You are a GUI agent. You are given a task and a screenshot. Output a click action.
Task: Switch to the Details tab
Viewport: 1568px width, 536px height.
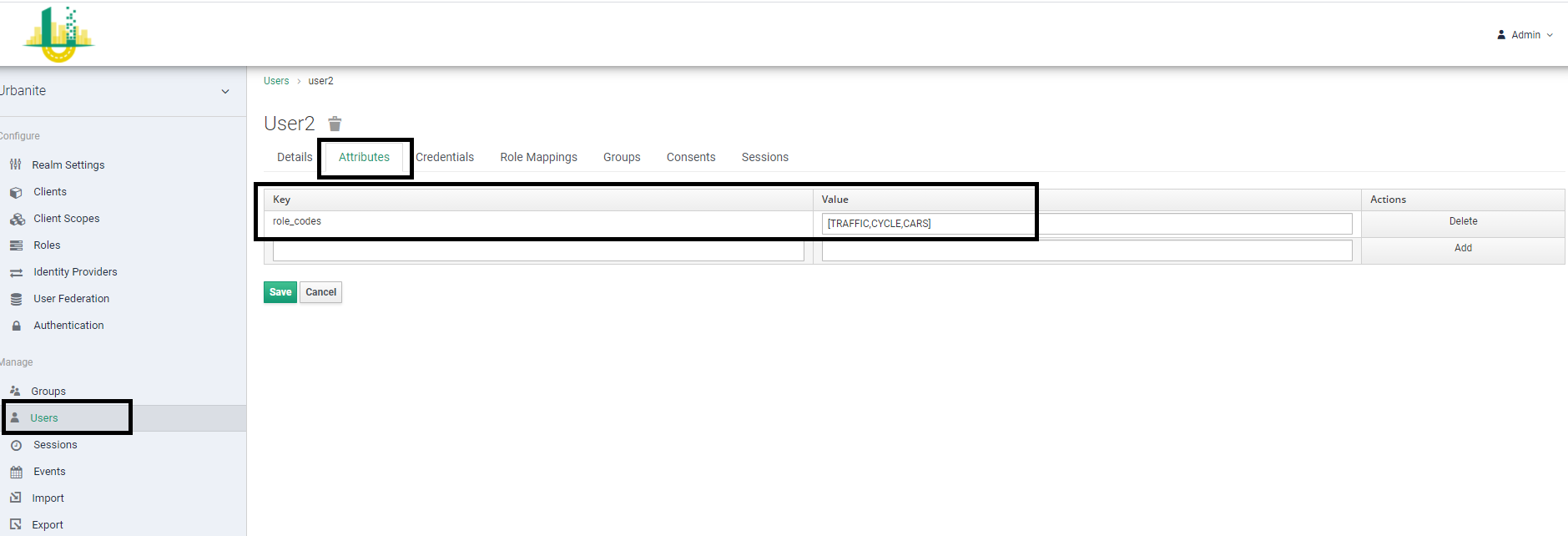pyautogui.click(x=295, y=157)
